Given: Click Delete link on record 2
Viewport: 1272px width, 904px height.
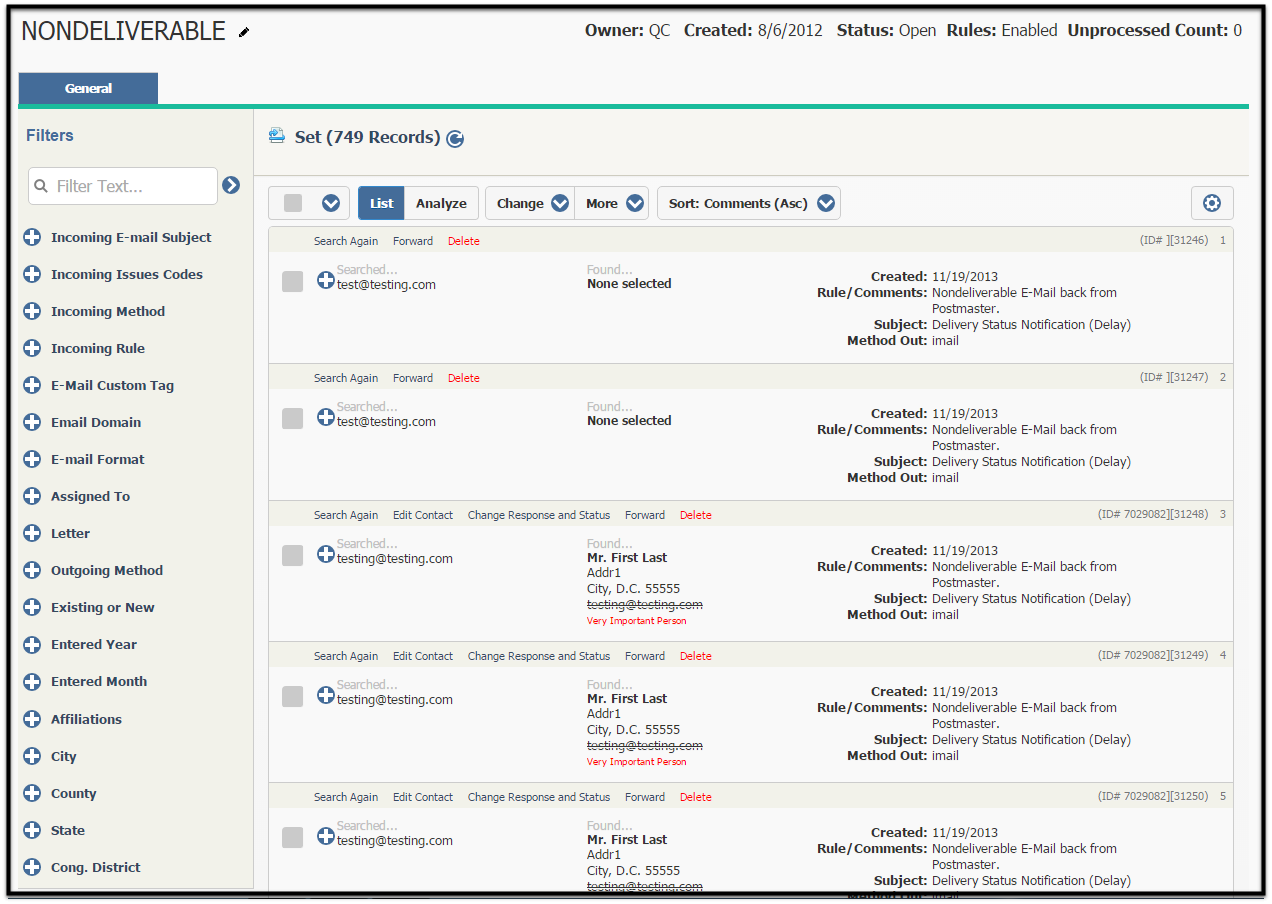Looking at the screenshot, I should [464, 378].
